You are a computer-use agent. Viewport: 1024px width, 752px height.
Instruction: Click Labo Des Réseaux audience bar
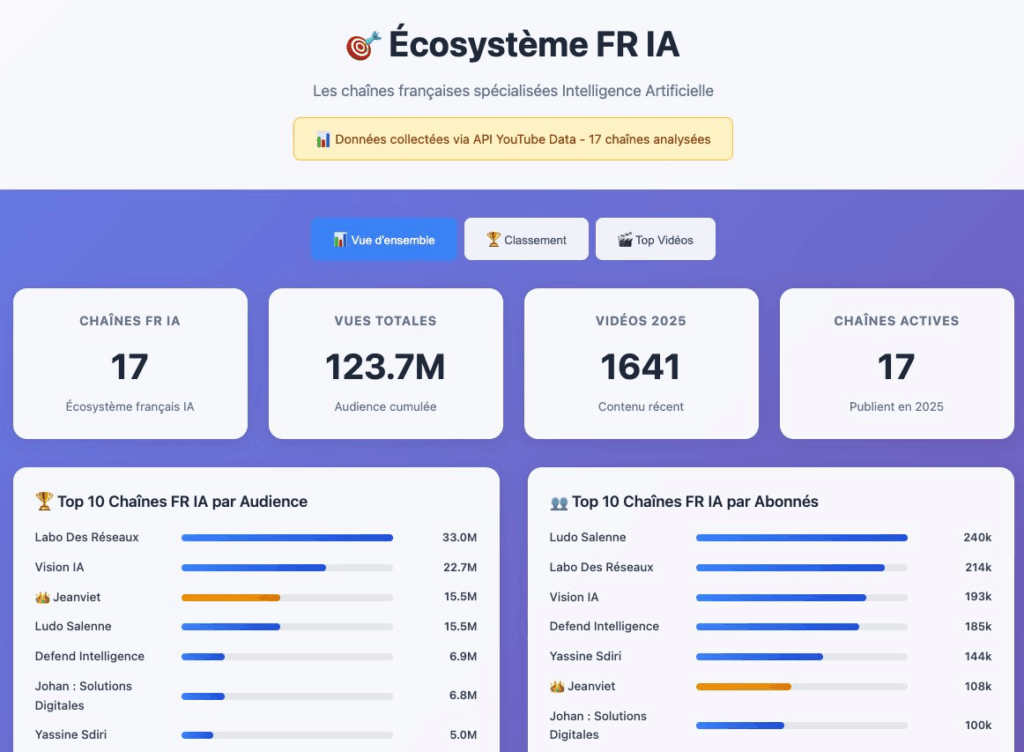click(x=287, y=538)
